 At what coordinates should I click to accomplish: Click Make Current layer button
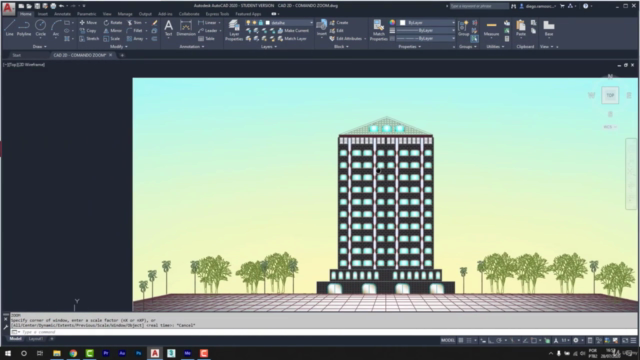[293, 31]
